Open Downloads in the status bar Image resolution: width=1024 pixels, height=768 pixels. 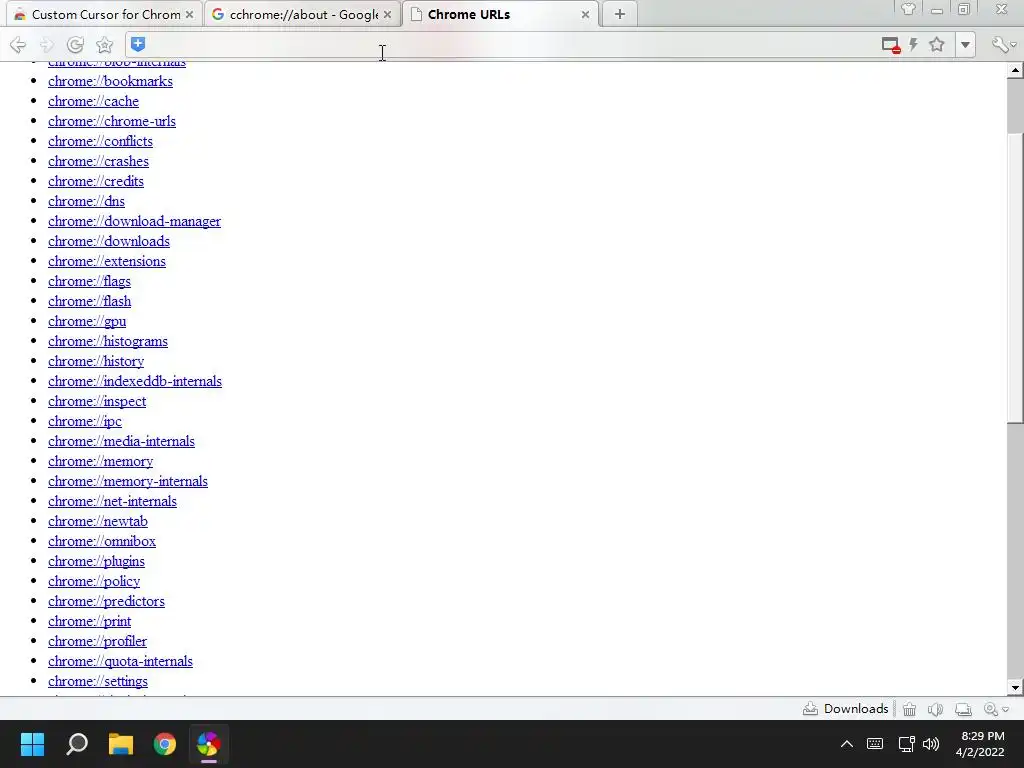click(x=846, y=709)
